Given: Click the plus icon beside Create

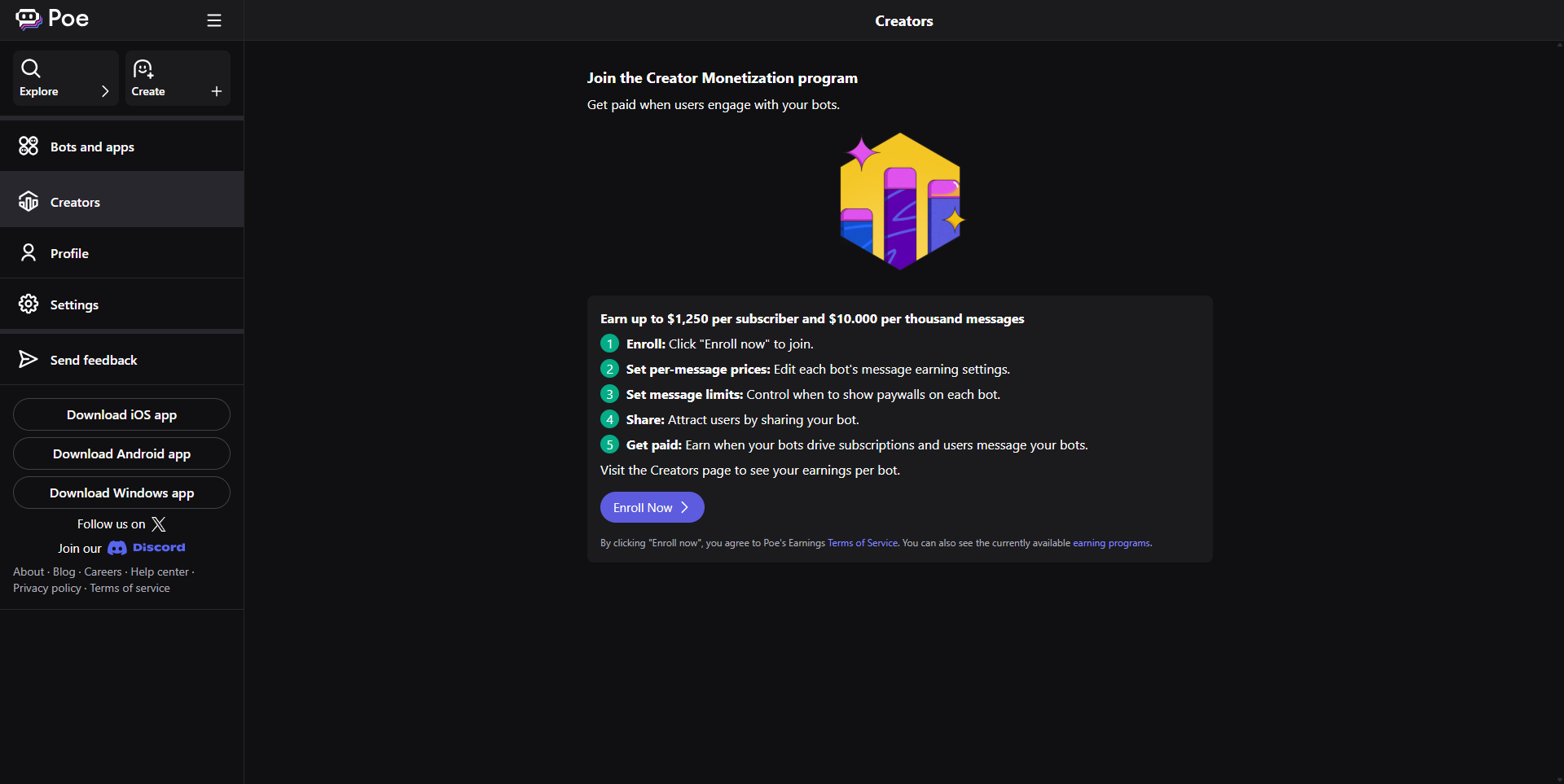Looking at the screenshot, I should coord(217,91).
